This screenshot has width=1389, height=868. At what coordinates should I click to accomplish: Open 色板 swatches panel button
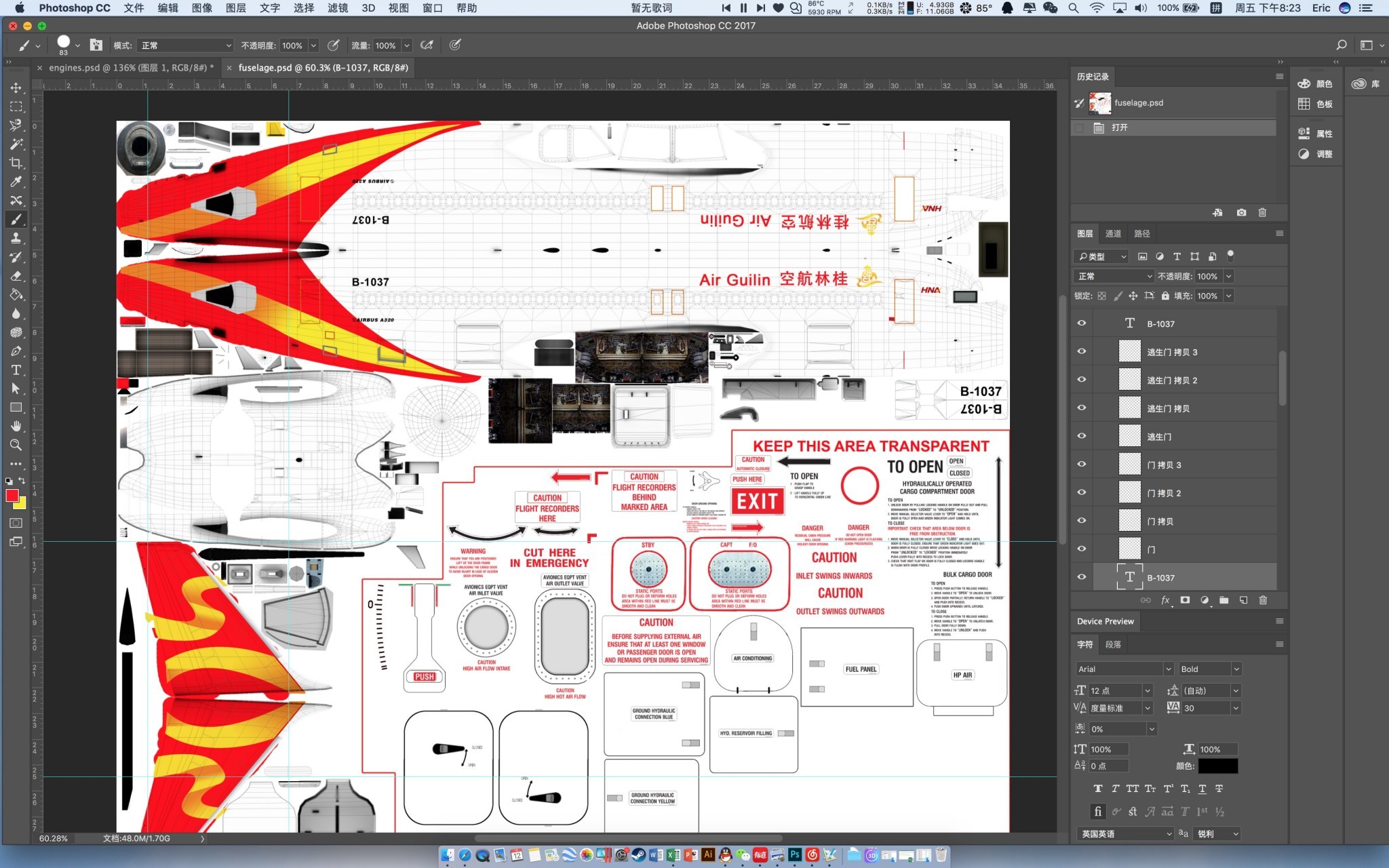pos(1315,104)
